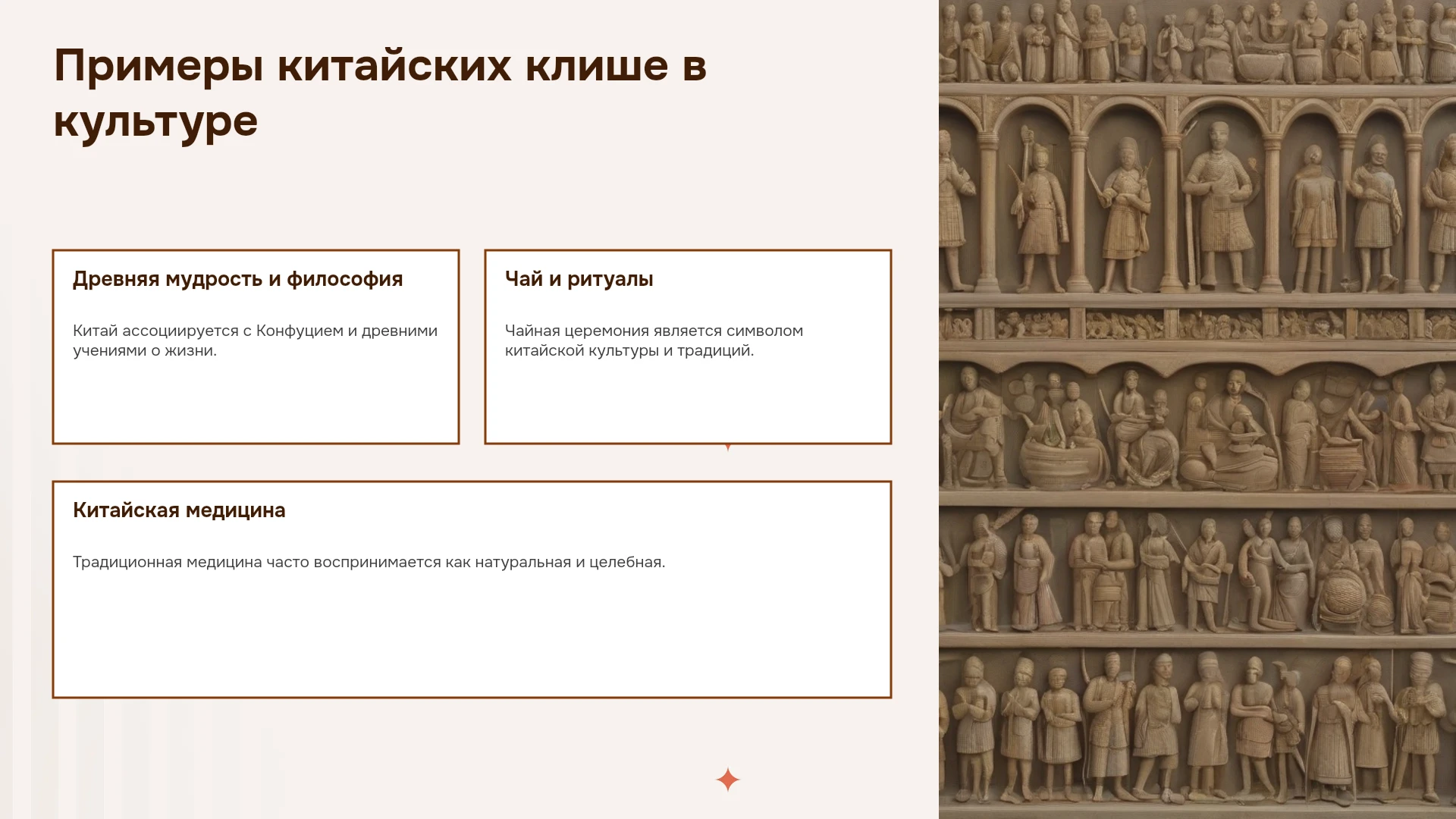Screen dimensions: 1456x819
Task: Click the blank slide area beneath the title
Action: [470, 197]
